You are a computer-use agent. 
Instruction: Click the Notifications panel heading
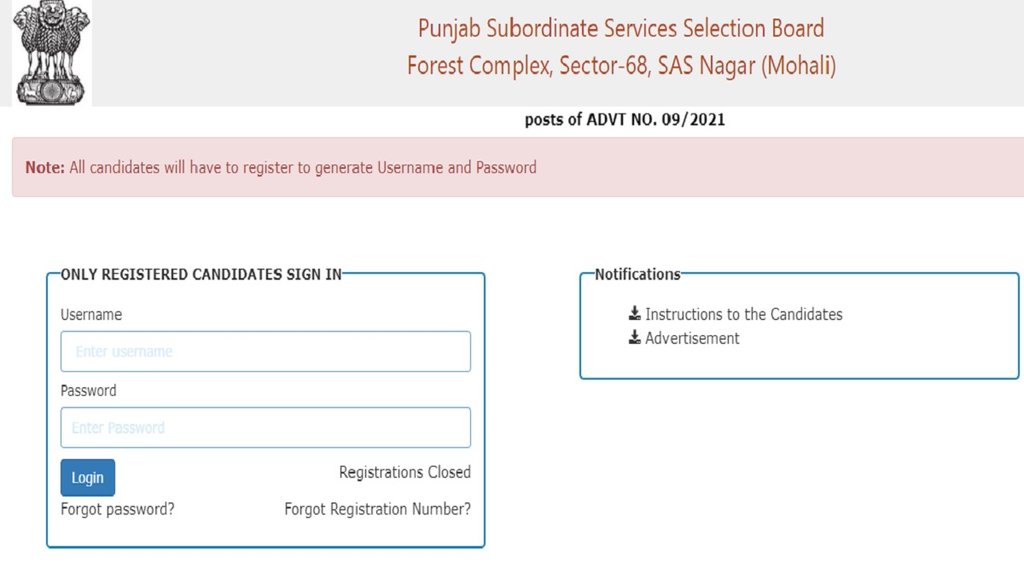(x=637, y=274)
